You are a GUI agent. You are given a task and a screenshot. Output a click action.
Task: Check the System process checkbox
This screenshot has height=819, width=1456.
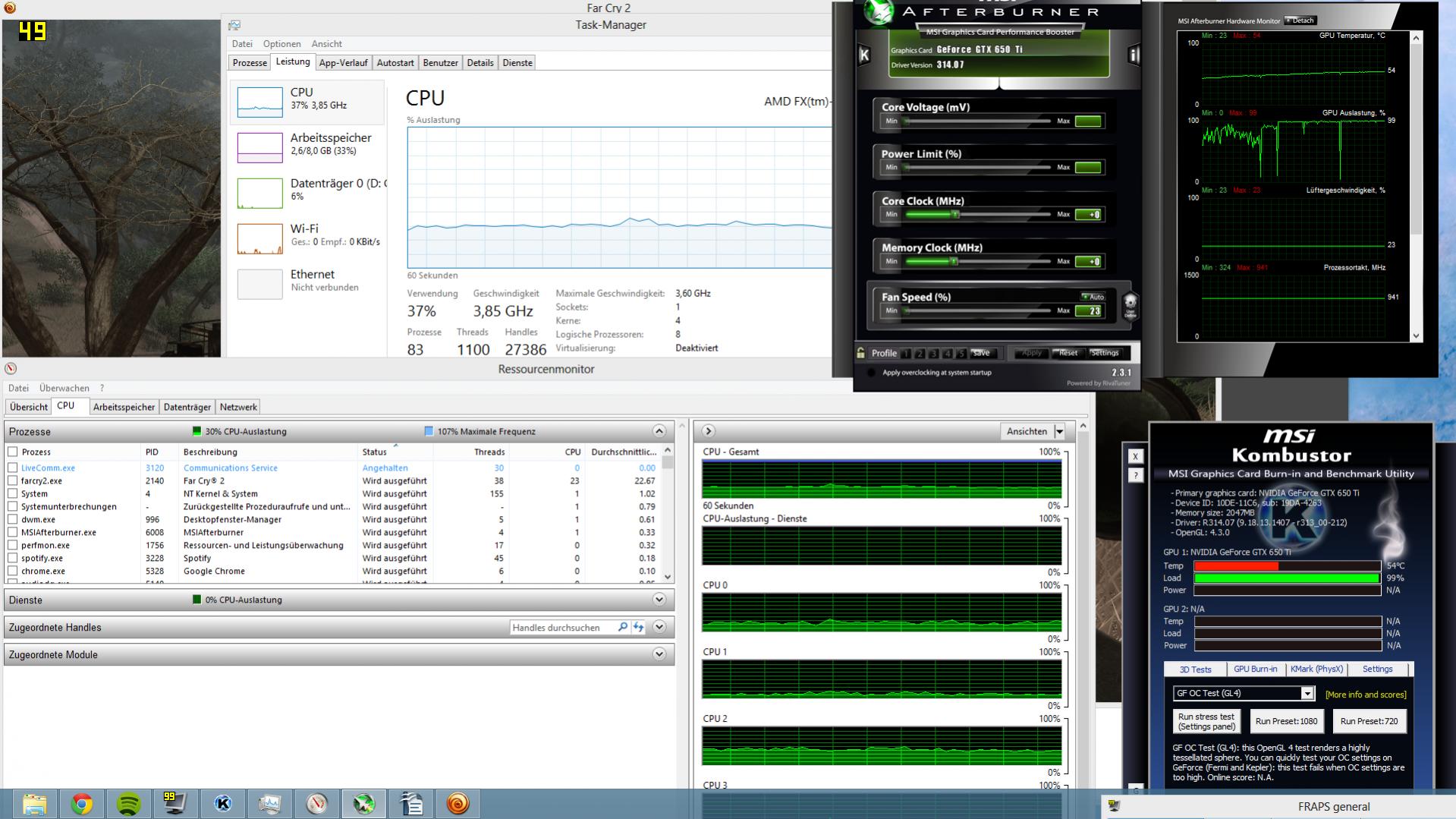point(12,493)
